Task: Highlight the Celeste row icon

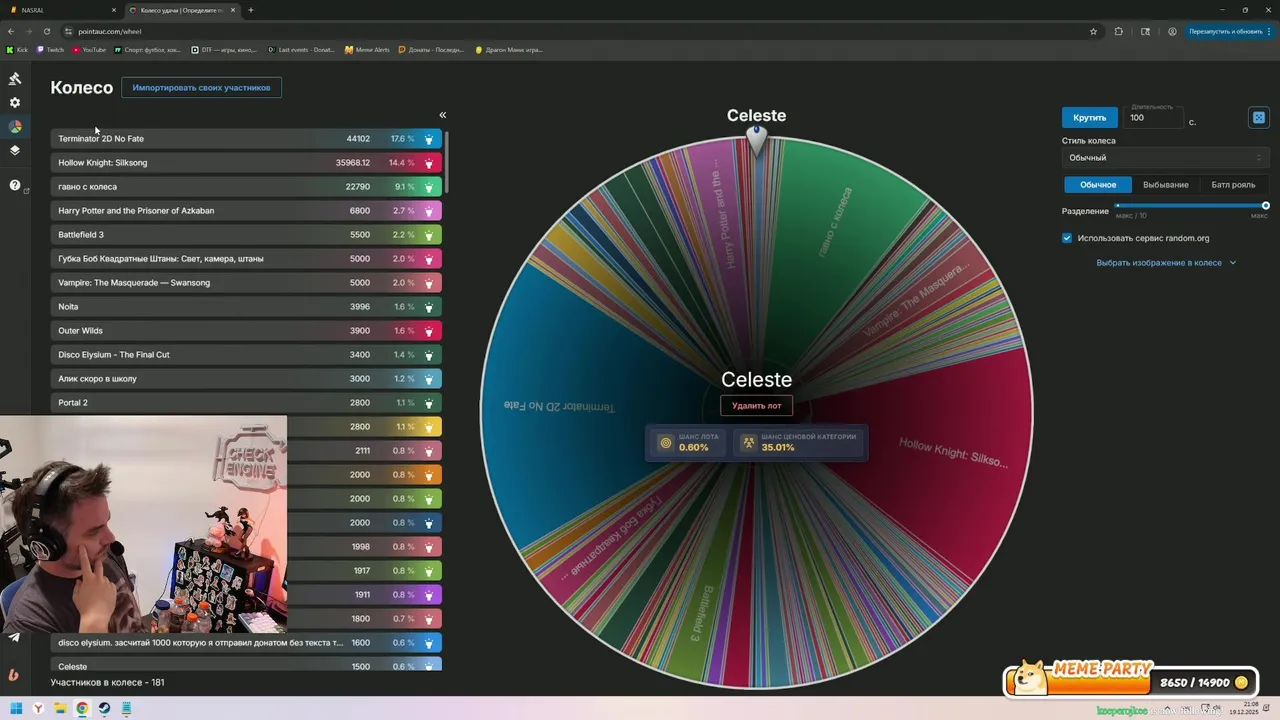Action: 429,666
